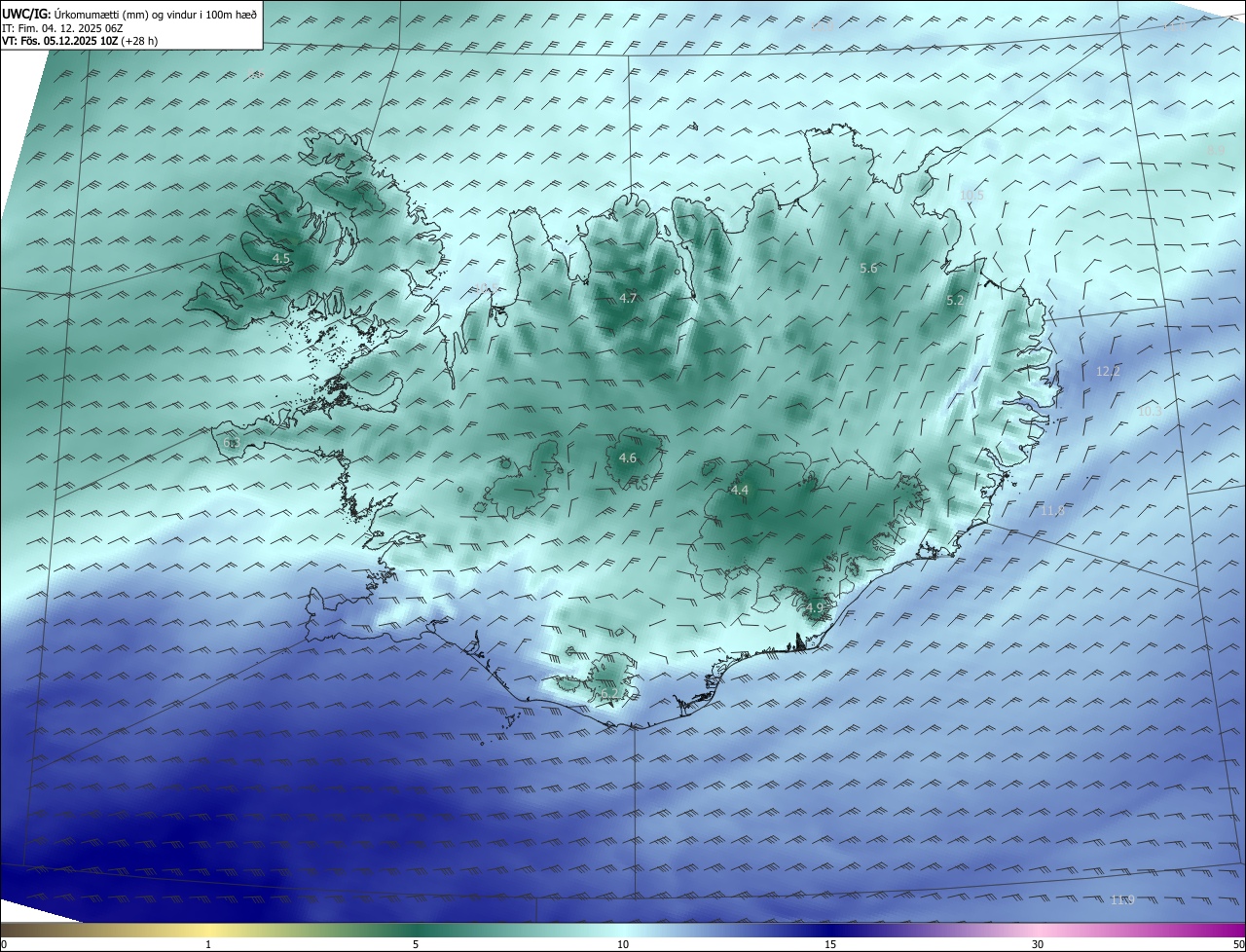Click the 10.3 value label
The height and width of the screenshot is (952, 1246).
(1150, 412)
